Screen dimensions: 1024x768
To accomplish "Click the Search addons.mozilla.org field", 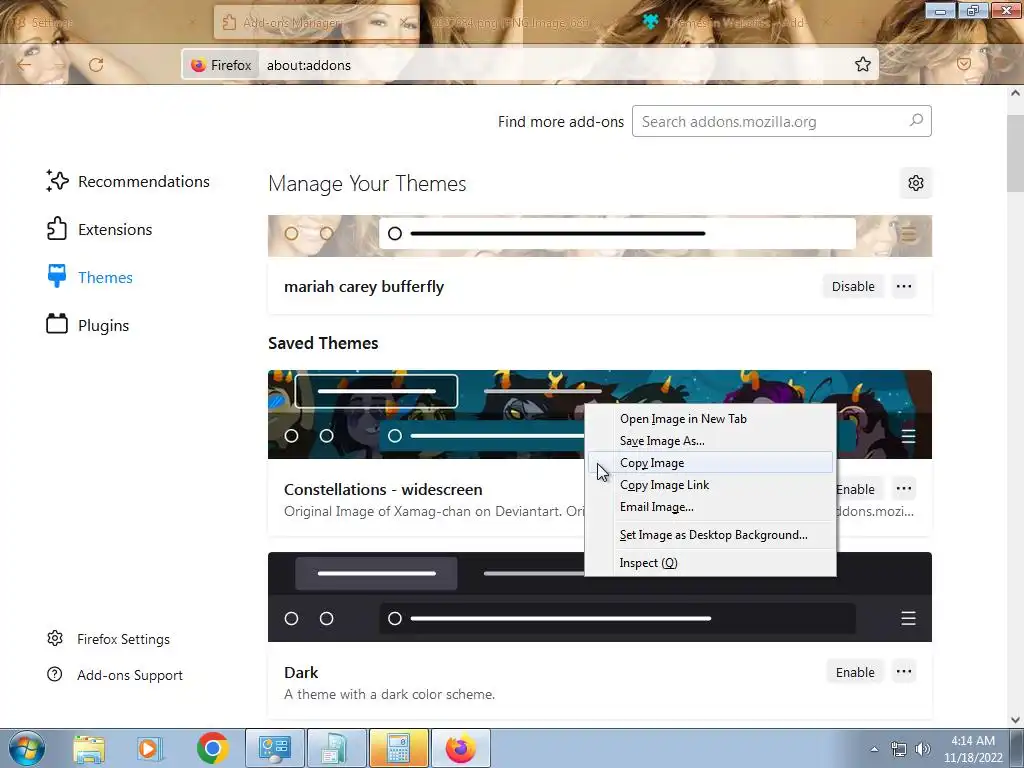I will [782, 121].
